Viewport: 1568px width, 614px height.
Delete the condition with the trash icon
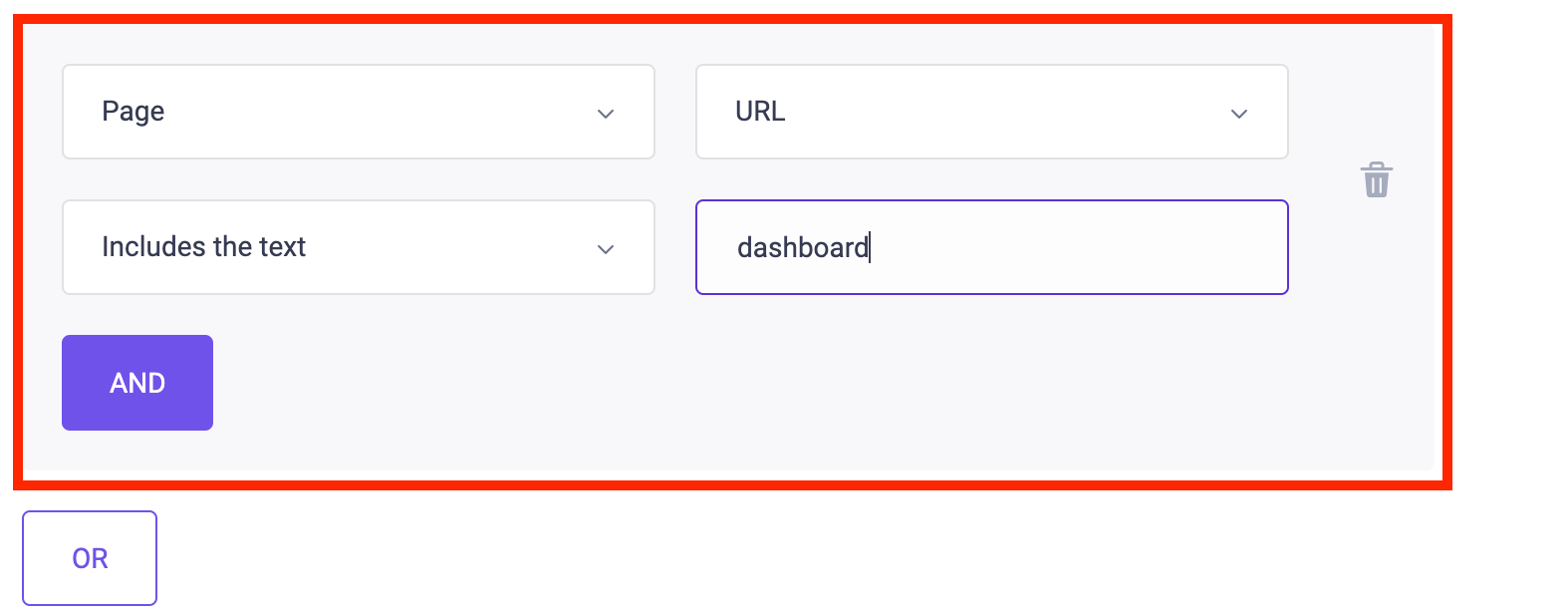[x=1377, y=180]
